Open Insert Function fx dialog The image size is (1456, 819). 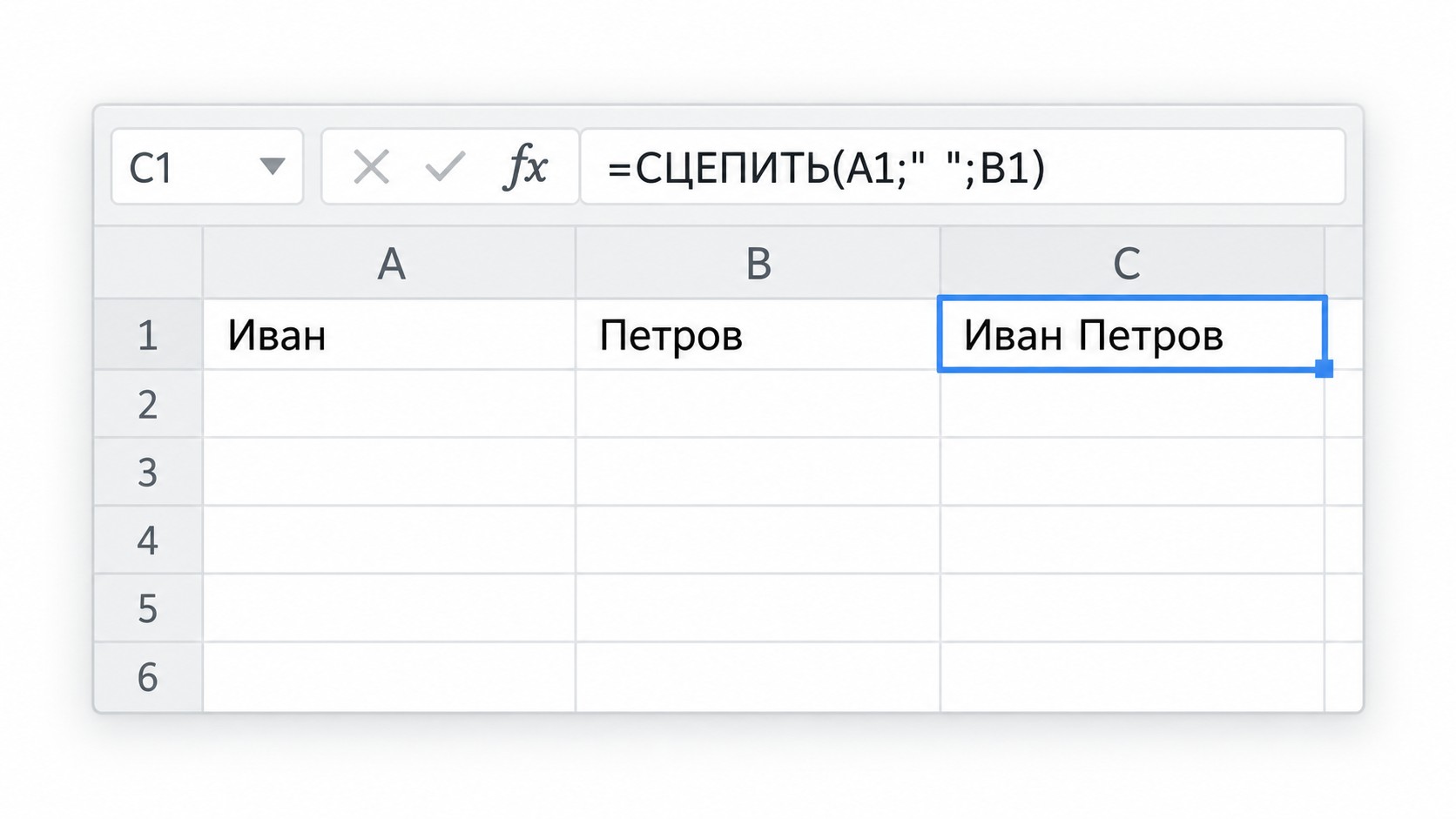tap(526, 166)
